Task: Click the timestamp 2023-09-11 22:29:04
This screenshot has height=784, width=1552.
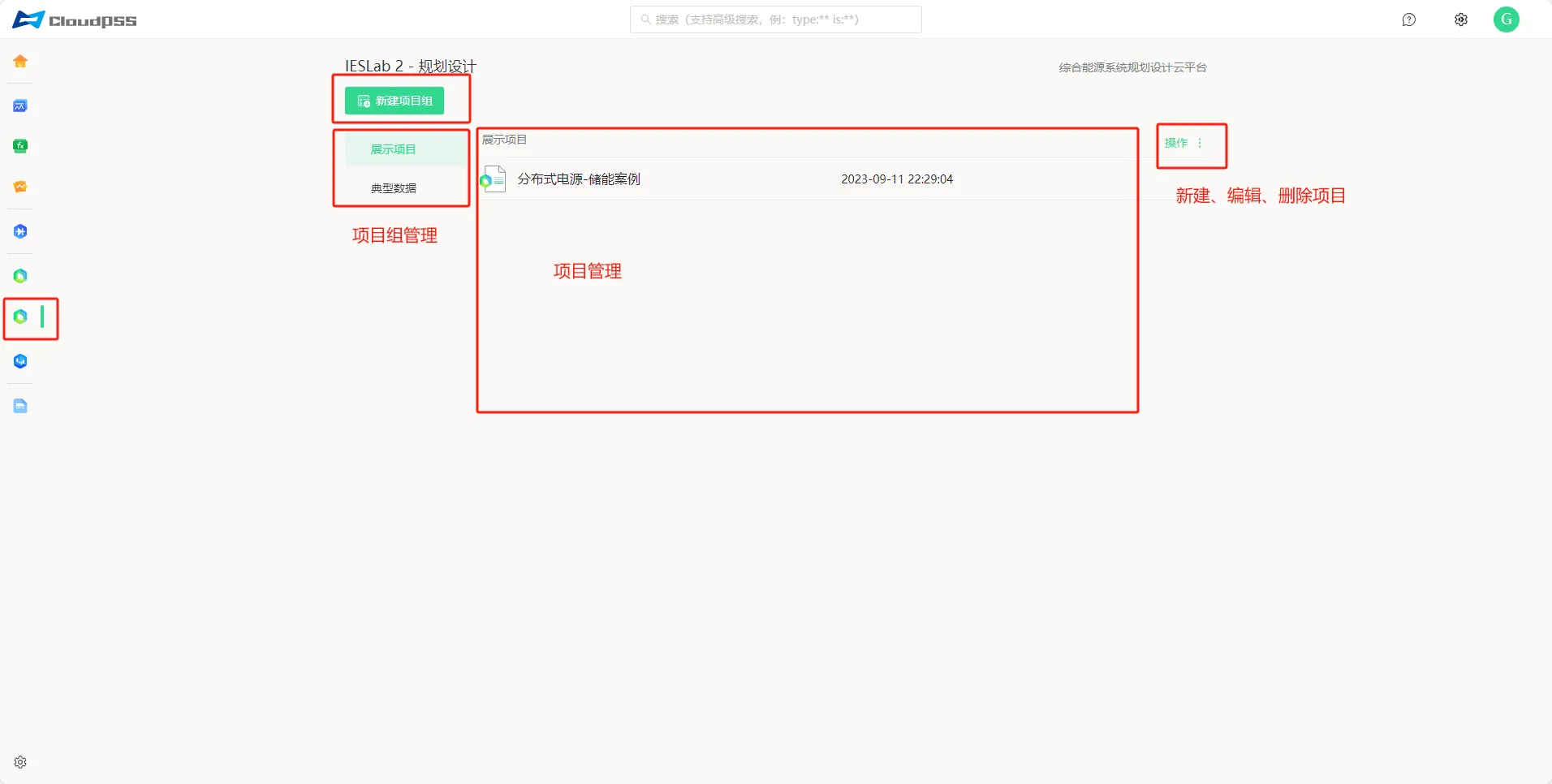Action: (897, 179)
